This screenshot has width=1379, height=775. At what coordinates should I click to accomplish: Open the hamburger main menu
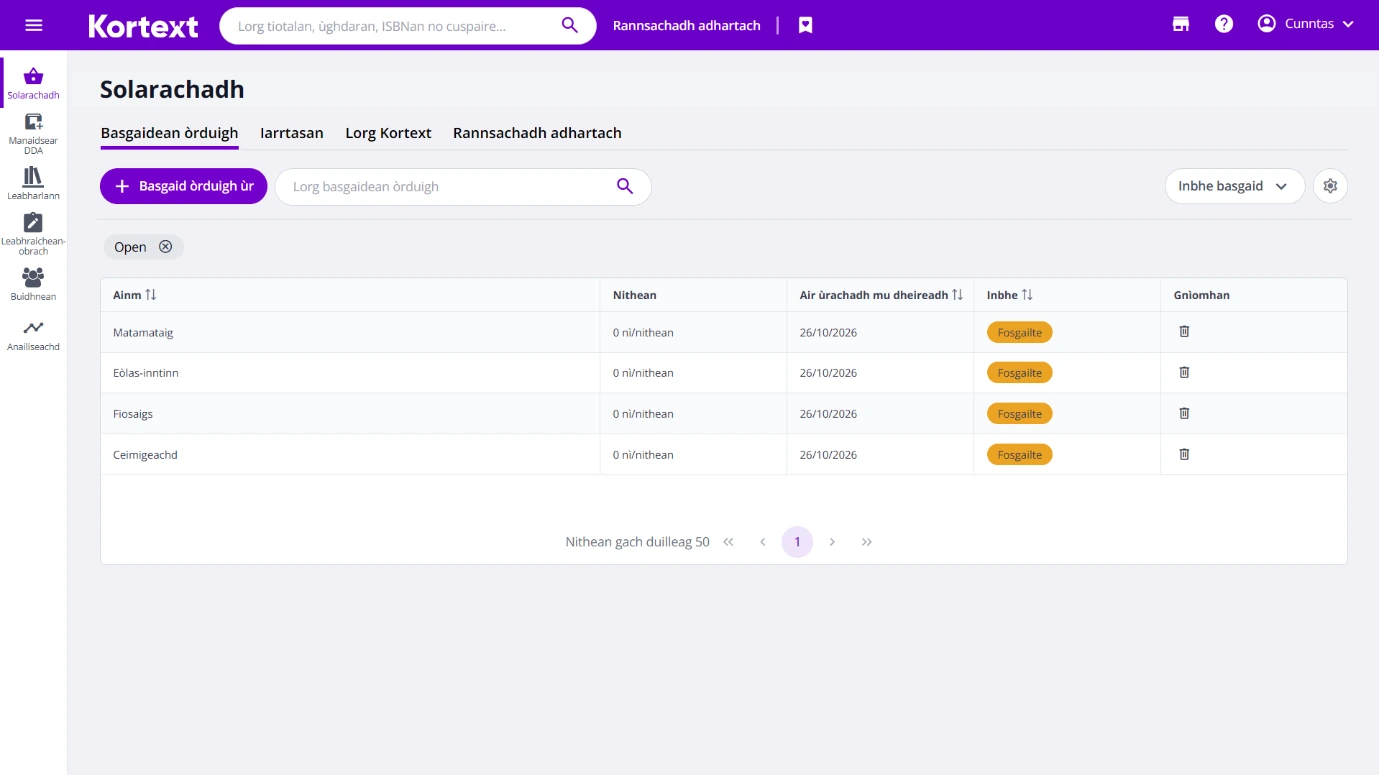(x=34, y=25)
